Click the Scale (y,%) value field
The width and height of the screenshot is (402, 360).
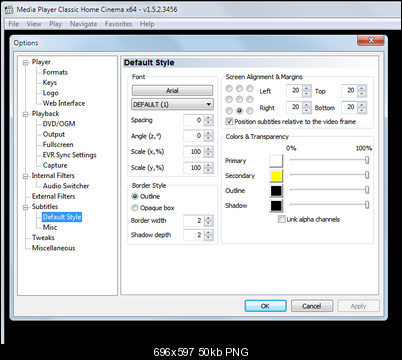tap(194, 168)
